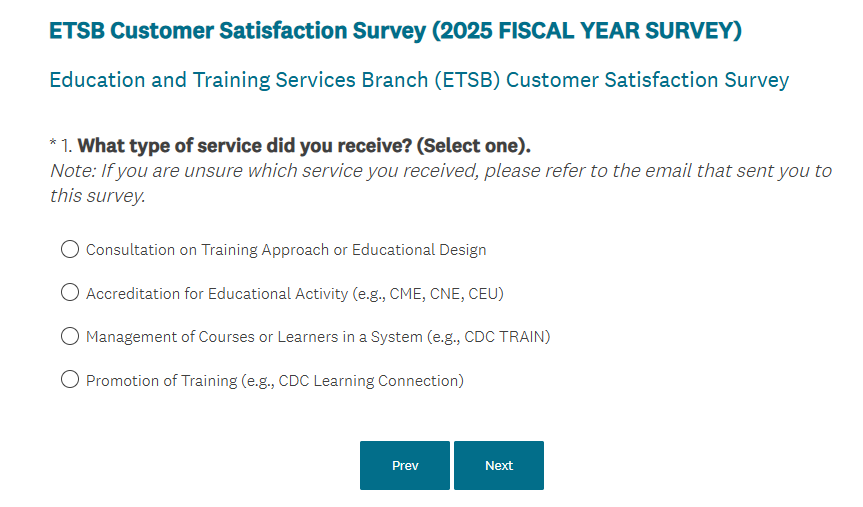
Task: Select the Accreditation for Educational Activity radio circle
Action: (70, 293)
